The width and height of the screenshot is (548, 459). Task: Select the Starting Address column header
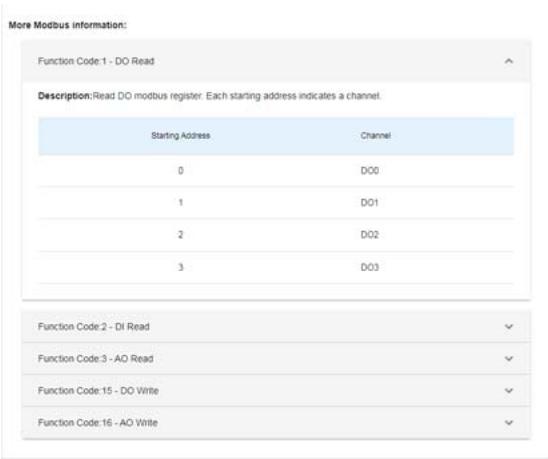(x=180, y=136)
